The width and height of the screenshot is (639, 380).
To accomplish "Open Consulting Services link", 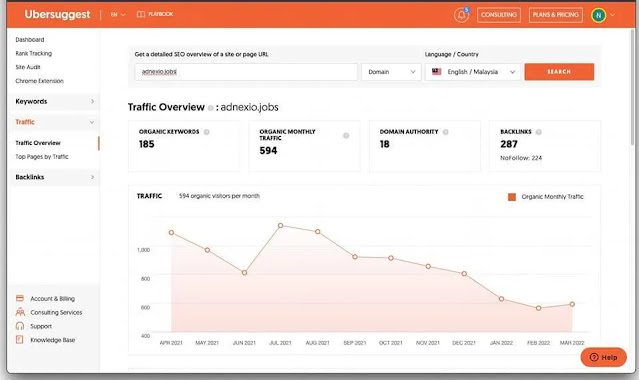I will point(56,312).
